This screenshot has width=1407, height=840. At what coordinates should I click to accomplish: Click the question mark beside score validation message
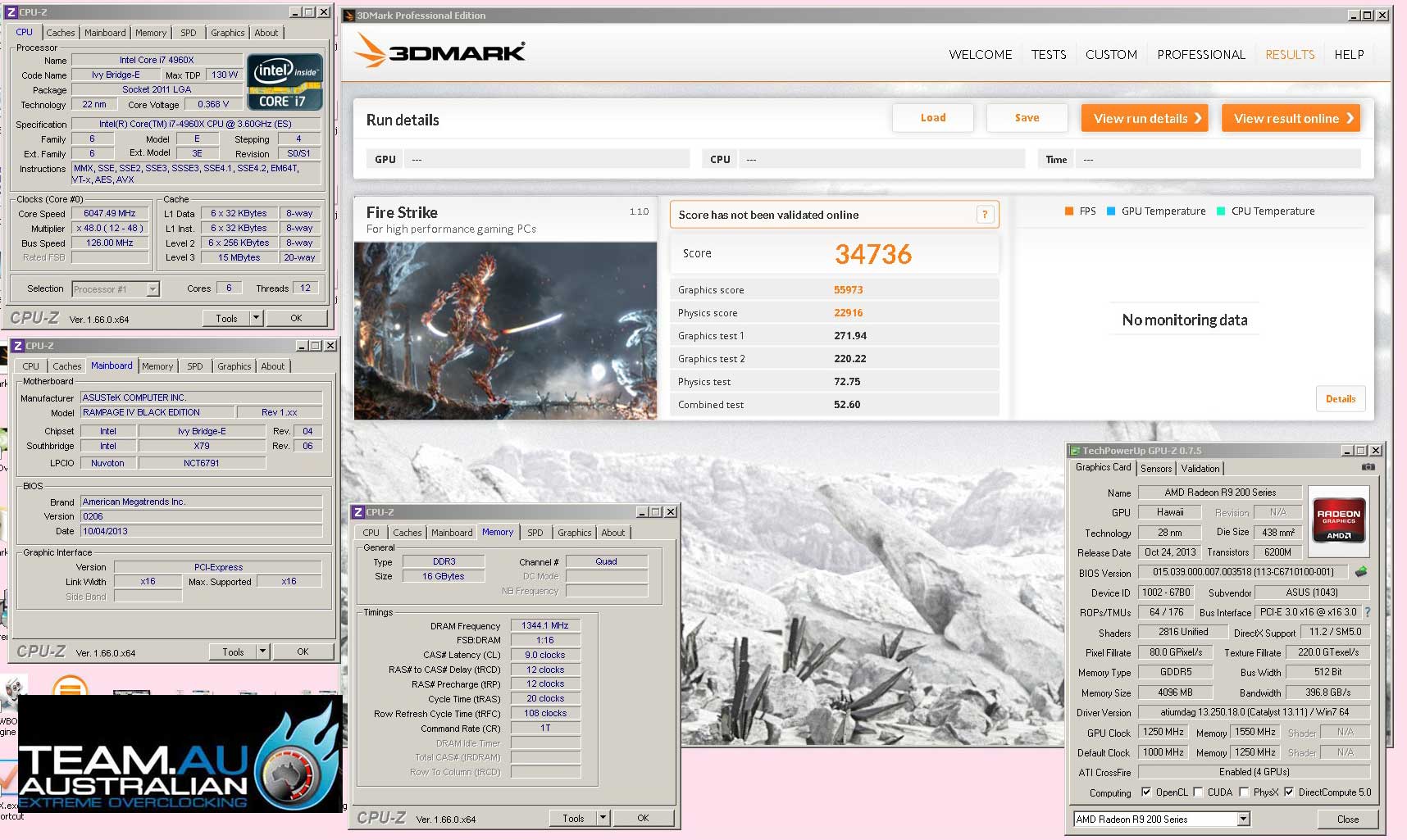985,215
